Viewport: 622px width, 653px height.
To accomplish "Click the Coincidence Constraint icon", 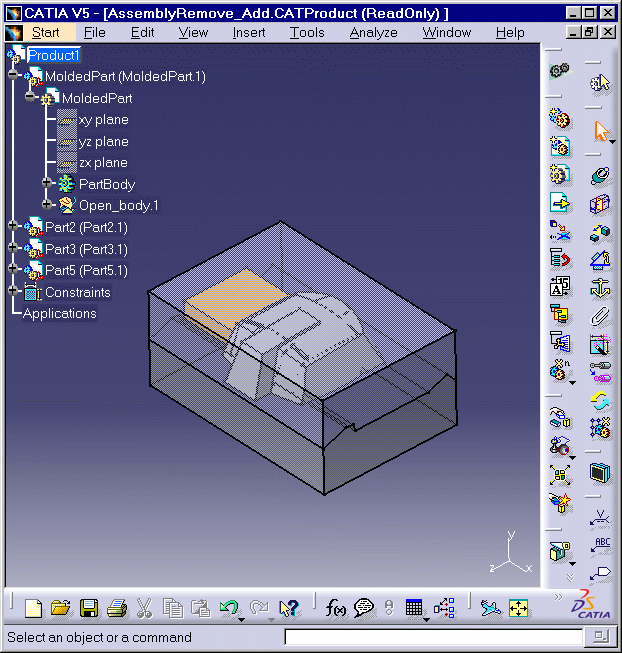I will pos(600,175).
